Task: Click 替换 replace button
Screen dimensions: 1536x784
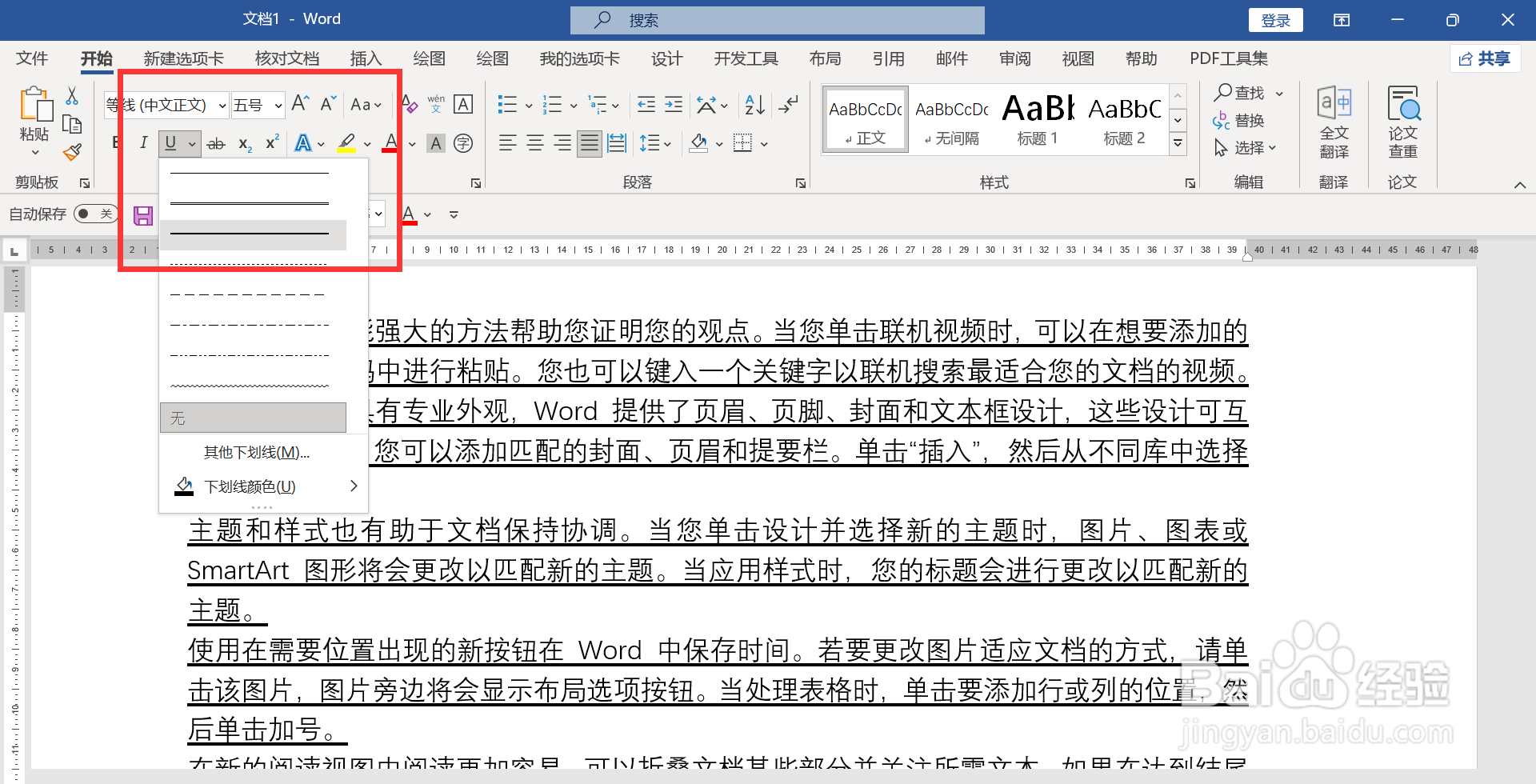Action: [x=1239, y=121]
